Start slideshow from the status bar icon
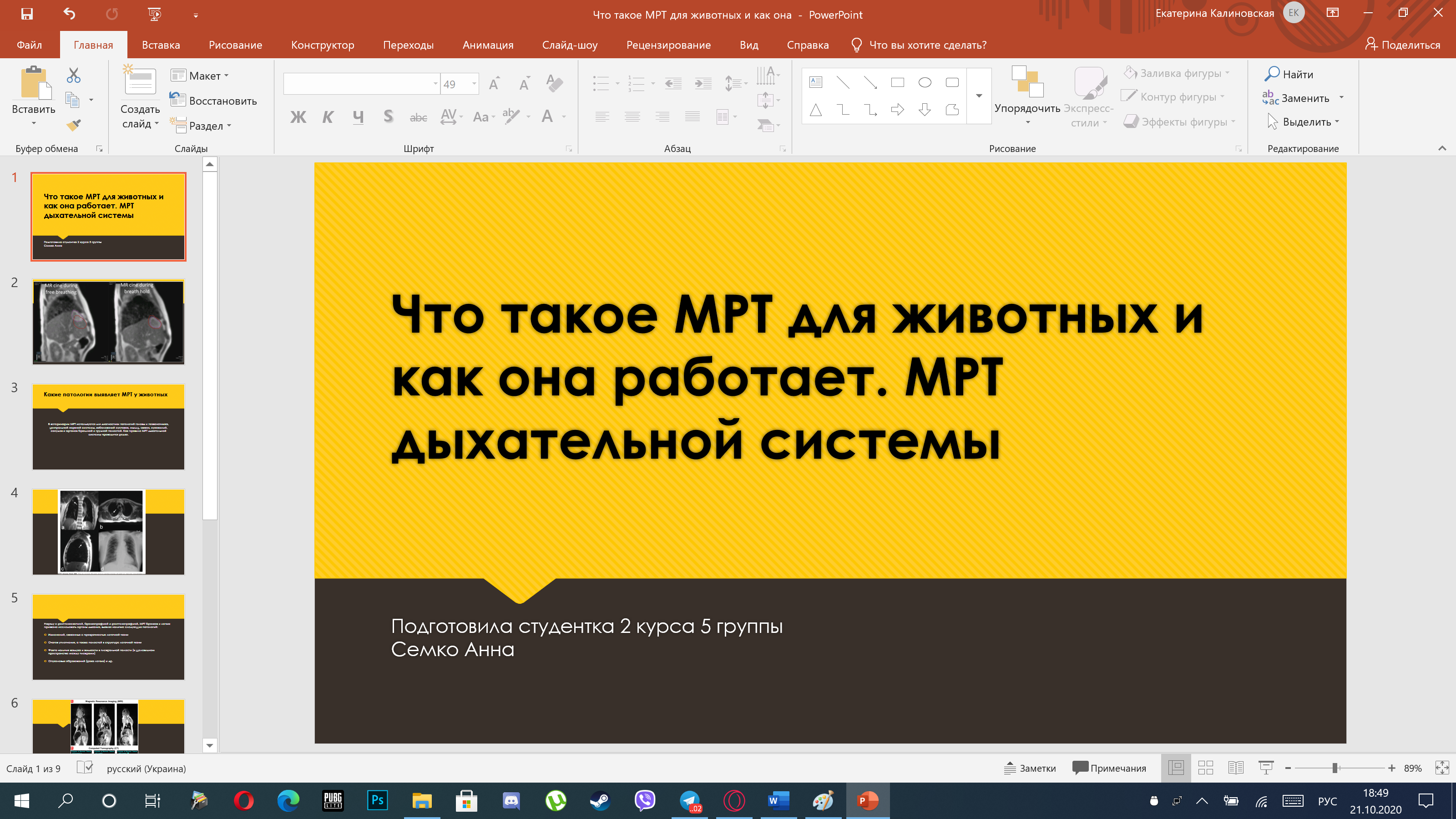Image resolution: width=1456 pixels, height=819 pixels. coord(1265,768)
